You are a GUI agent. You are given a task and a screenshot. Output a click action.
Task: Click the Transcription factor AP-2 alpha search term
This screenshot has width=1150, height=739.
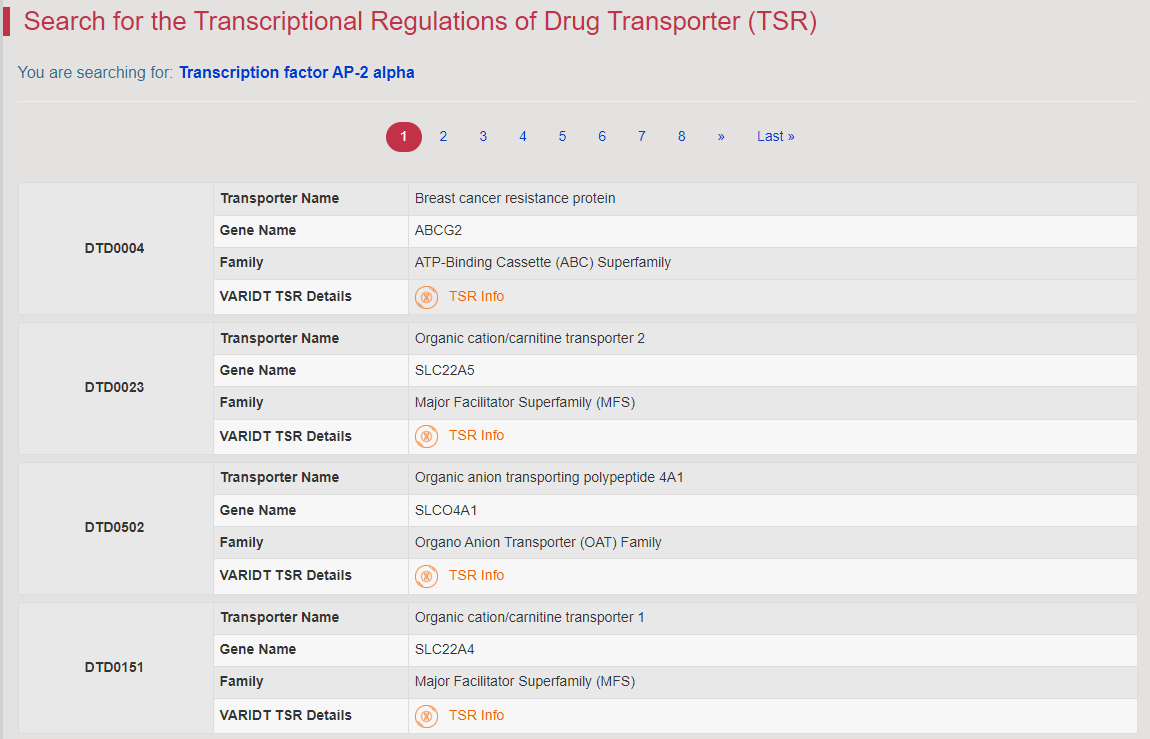[296, 73]
